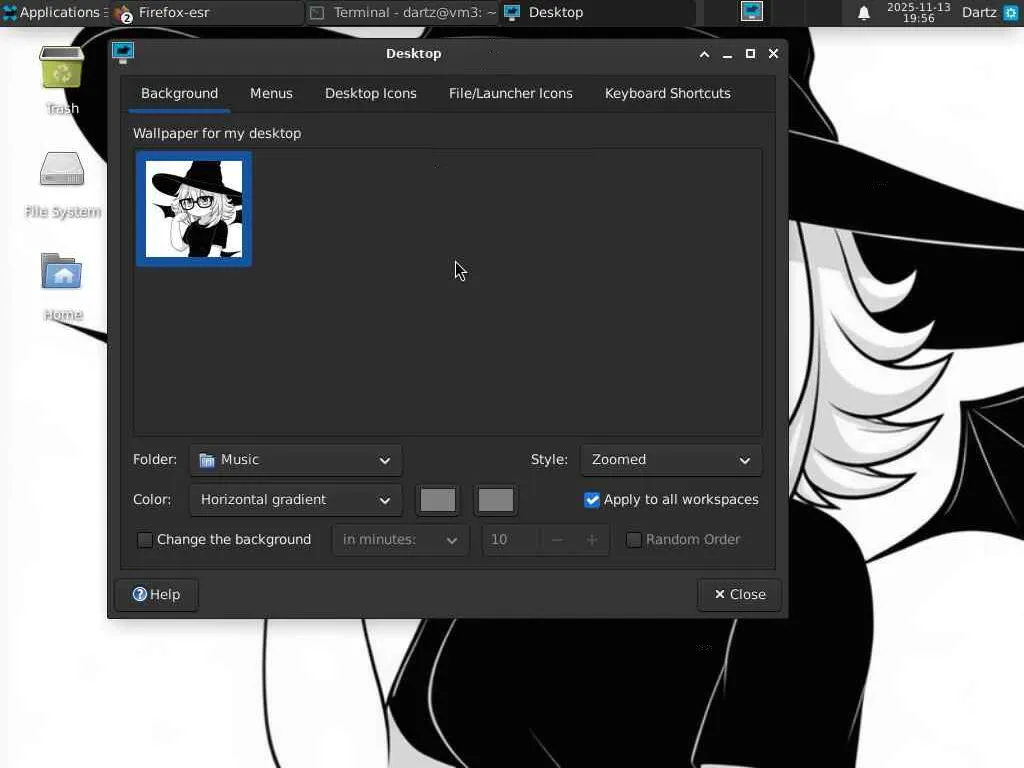The height and width of the screenshot is (768, 1024).
Task: Click the Dartz session icon in the panel
Action: tap(1010, 12)
